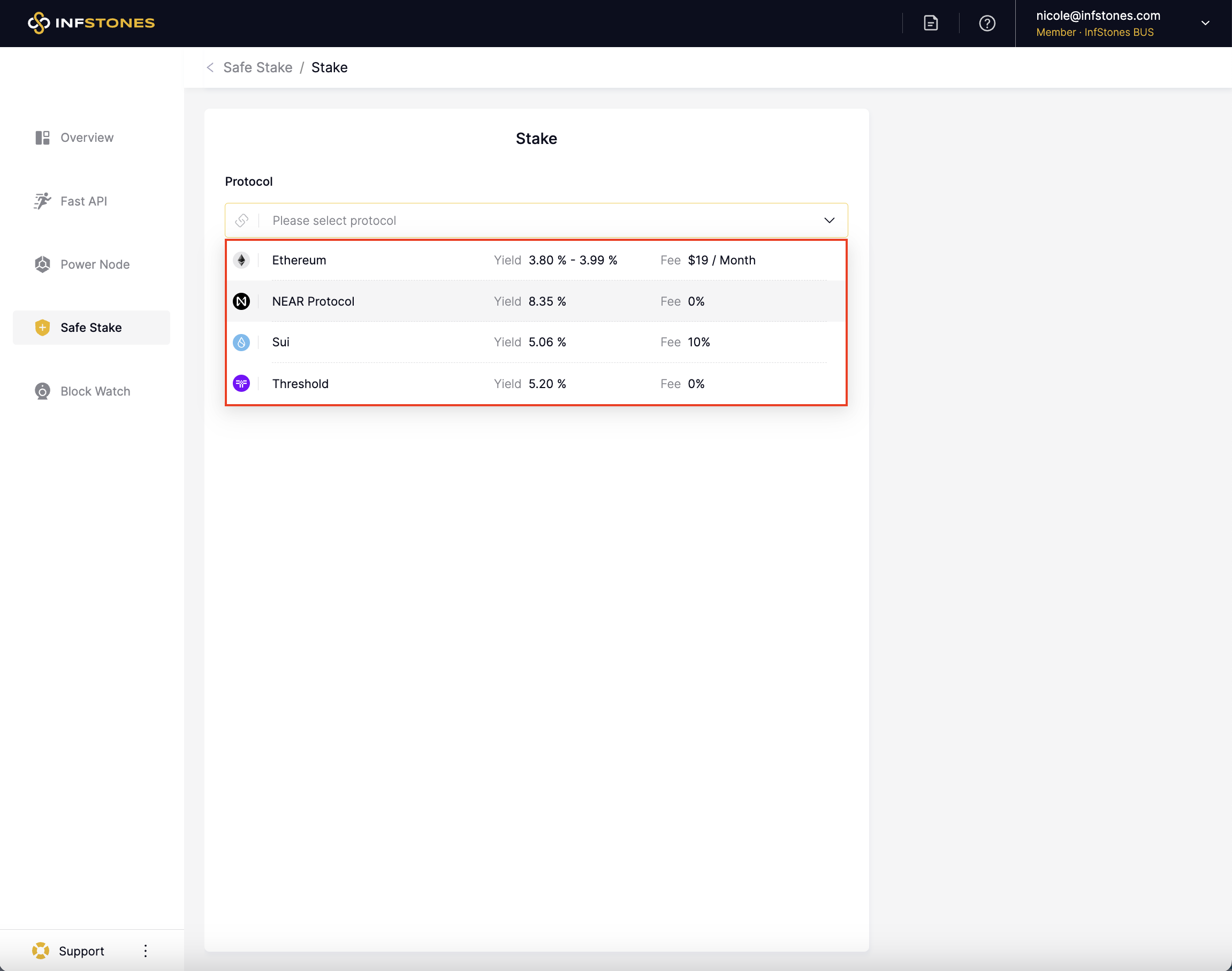The width and height of the screenshot is (1232, 971).
Task: Collapse the protocol dropdown arrow
Action: (829, 221)
